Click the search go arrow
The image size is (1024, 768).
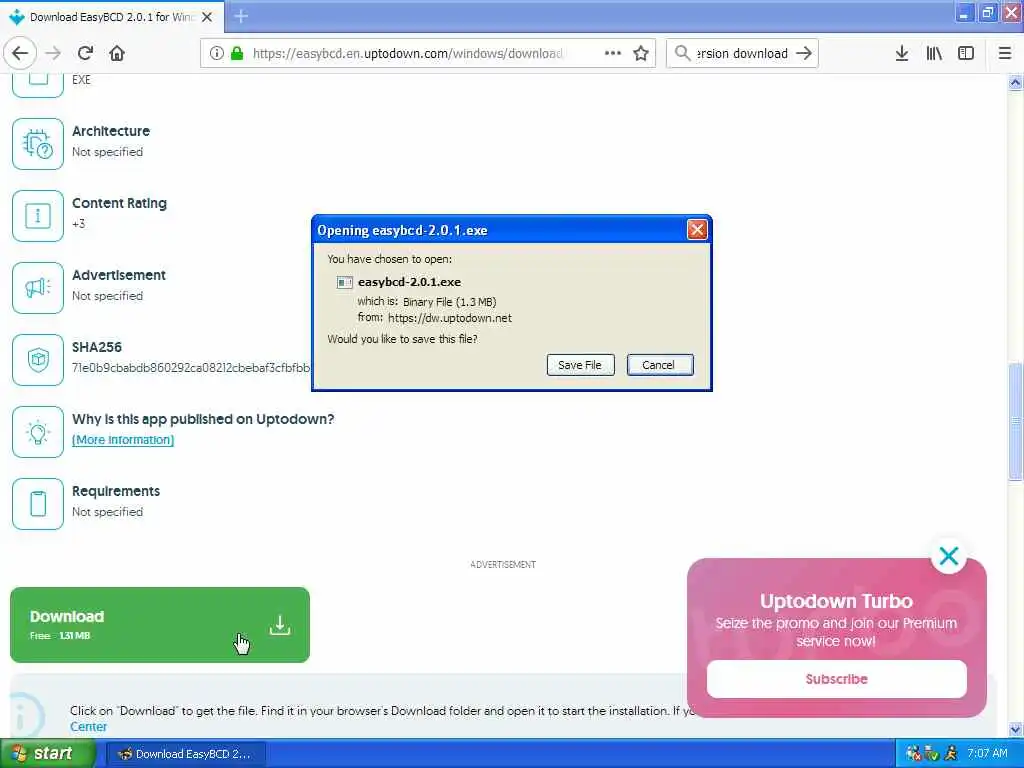click(804, 53)
